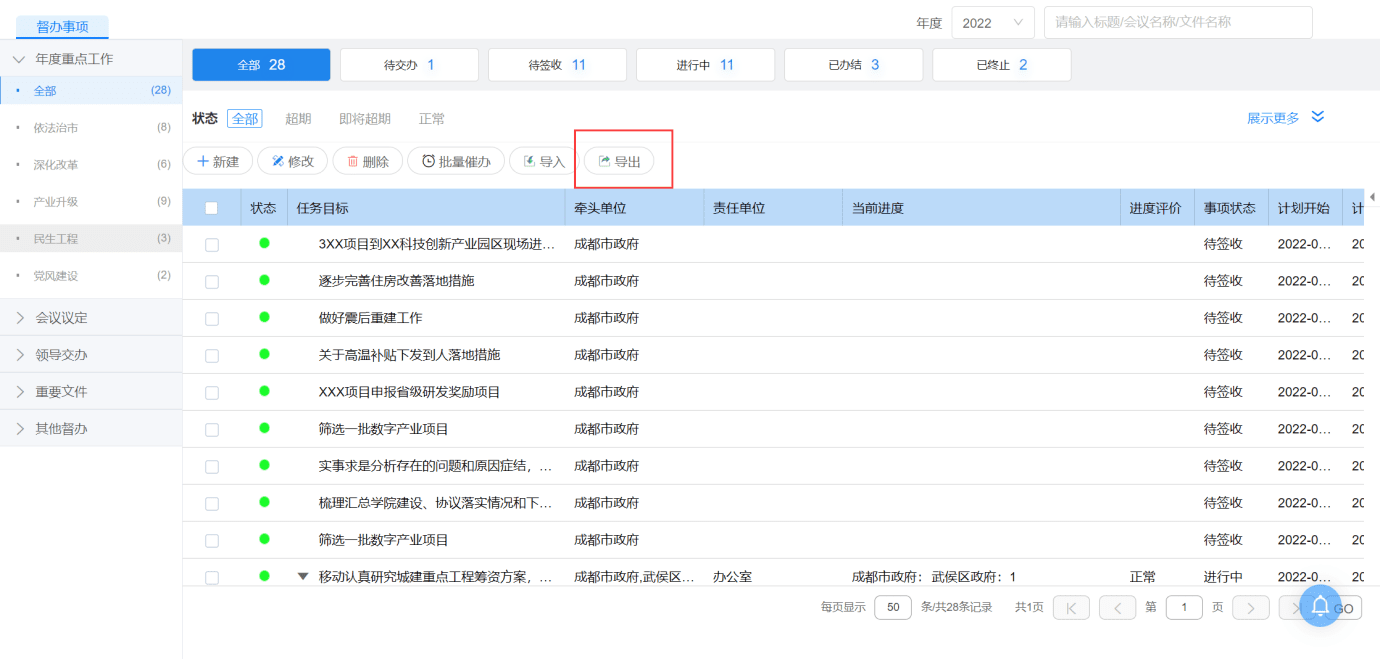Click 展示更多 to show more filters

coord(1273,118)
